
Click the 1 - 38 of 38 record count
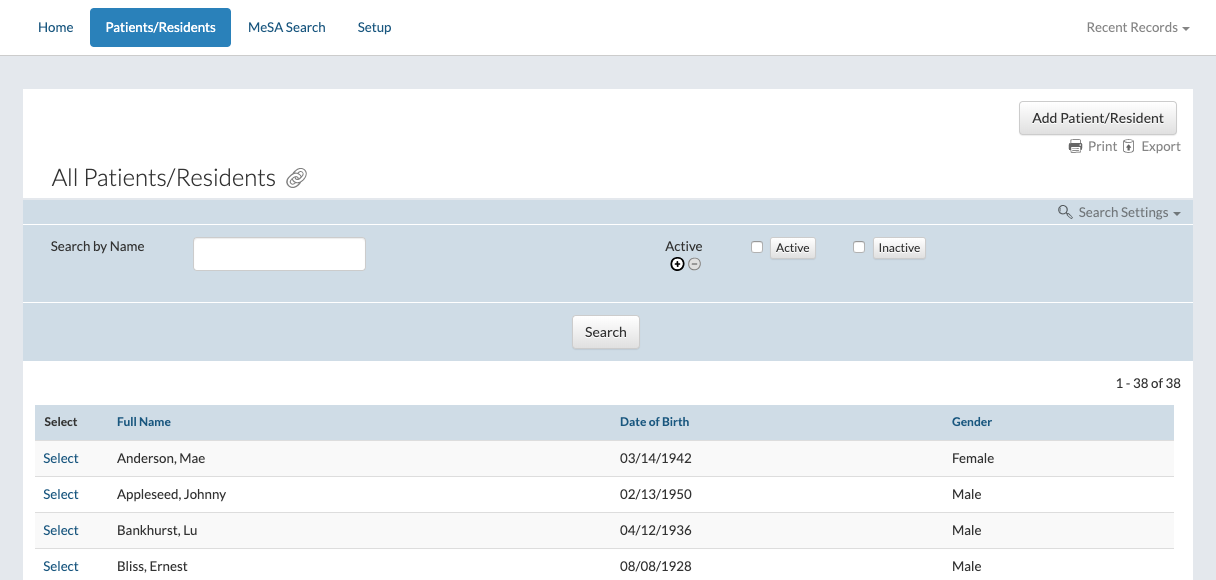pyautogui.click(x=1148, y=383)
